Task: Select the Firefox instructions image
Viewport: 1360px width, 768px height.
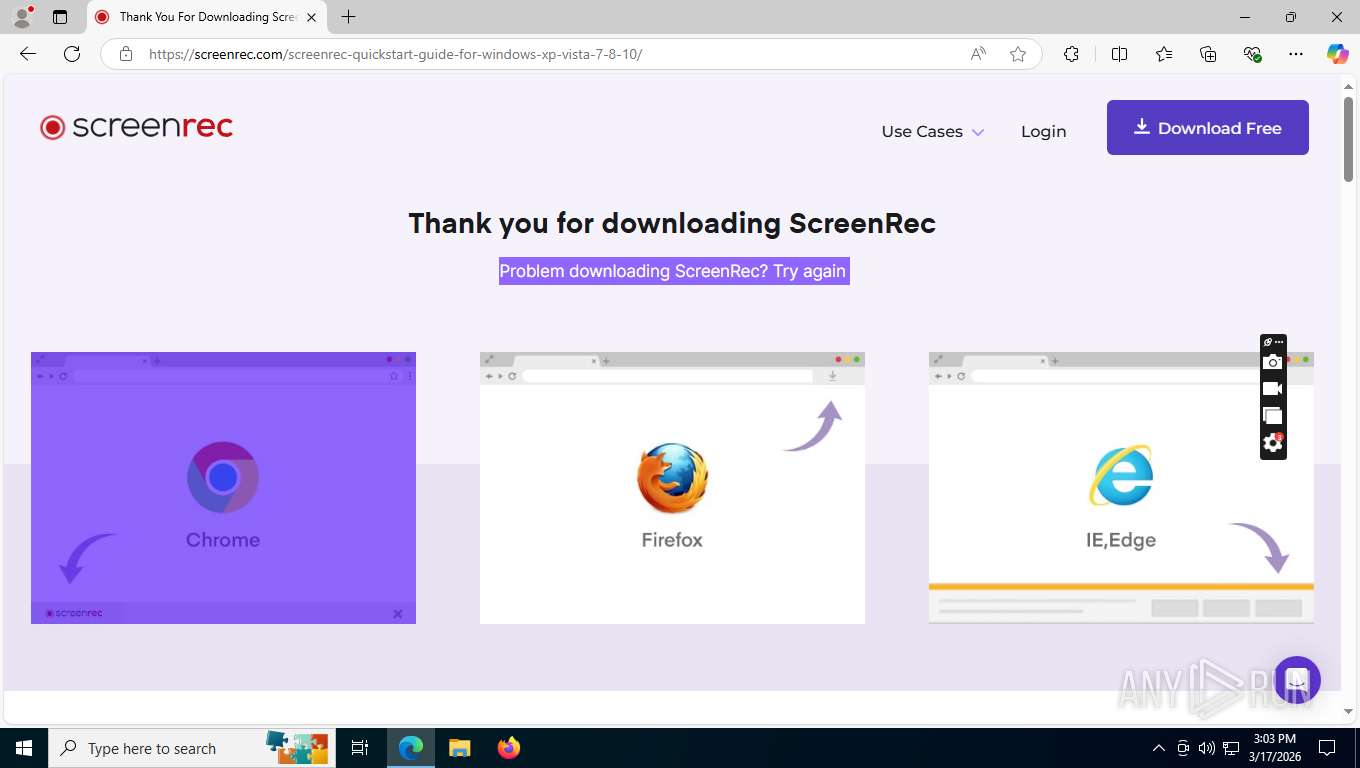Action: click(x=672, y=488)
